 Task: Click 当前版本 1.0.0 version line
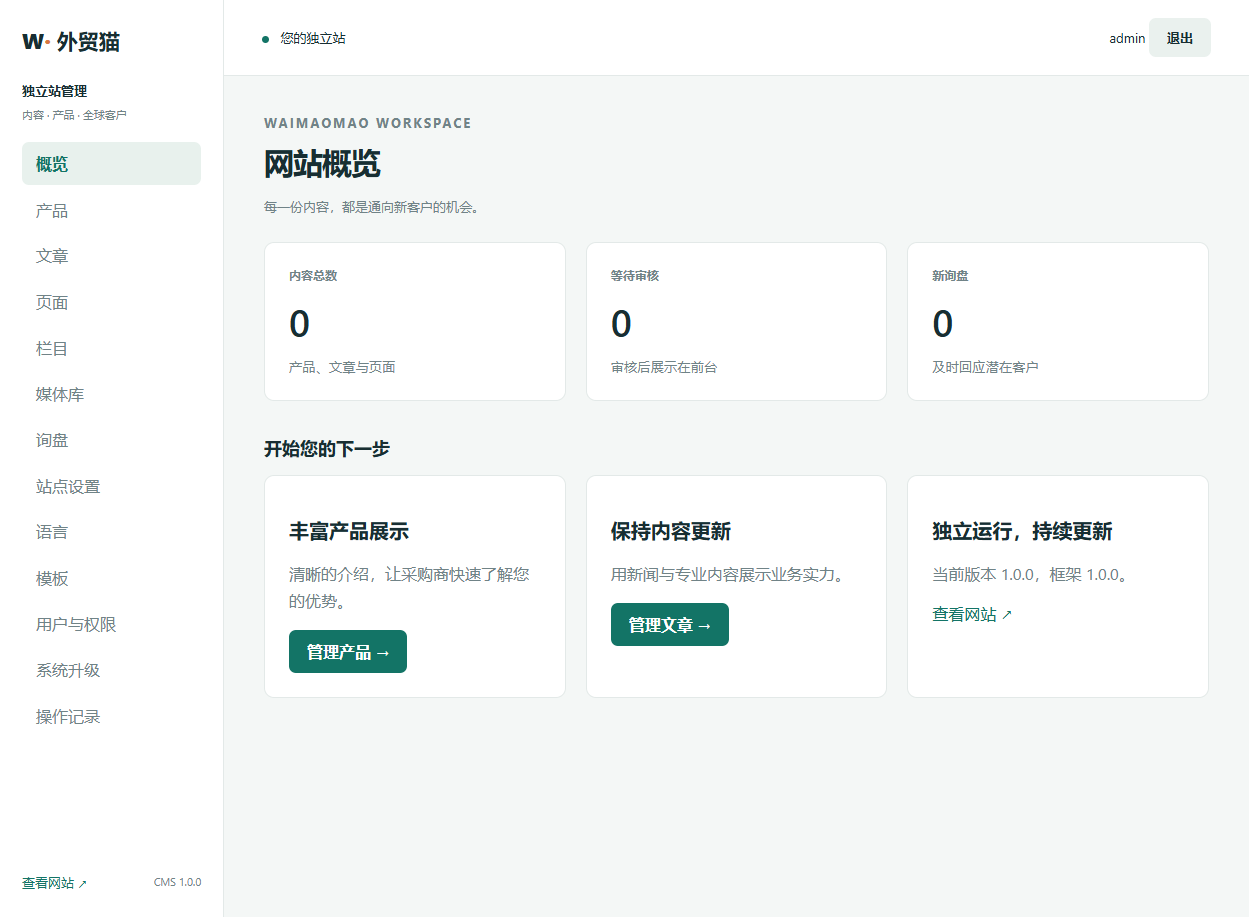point(1030,575)
